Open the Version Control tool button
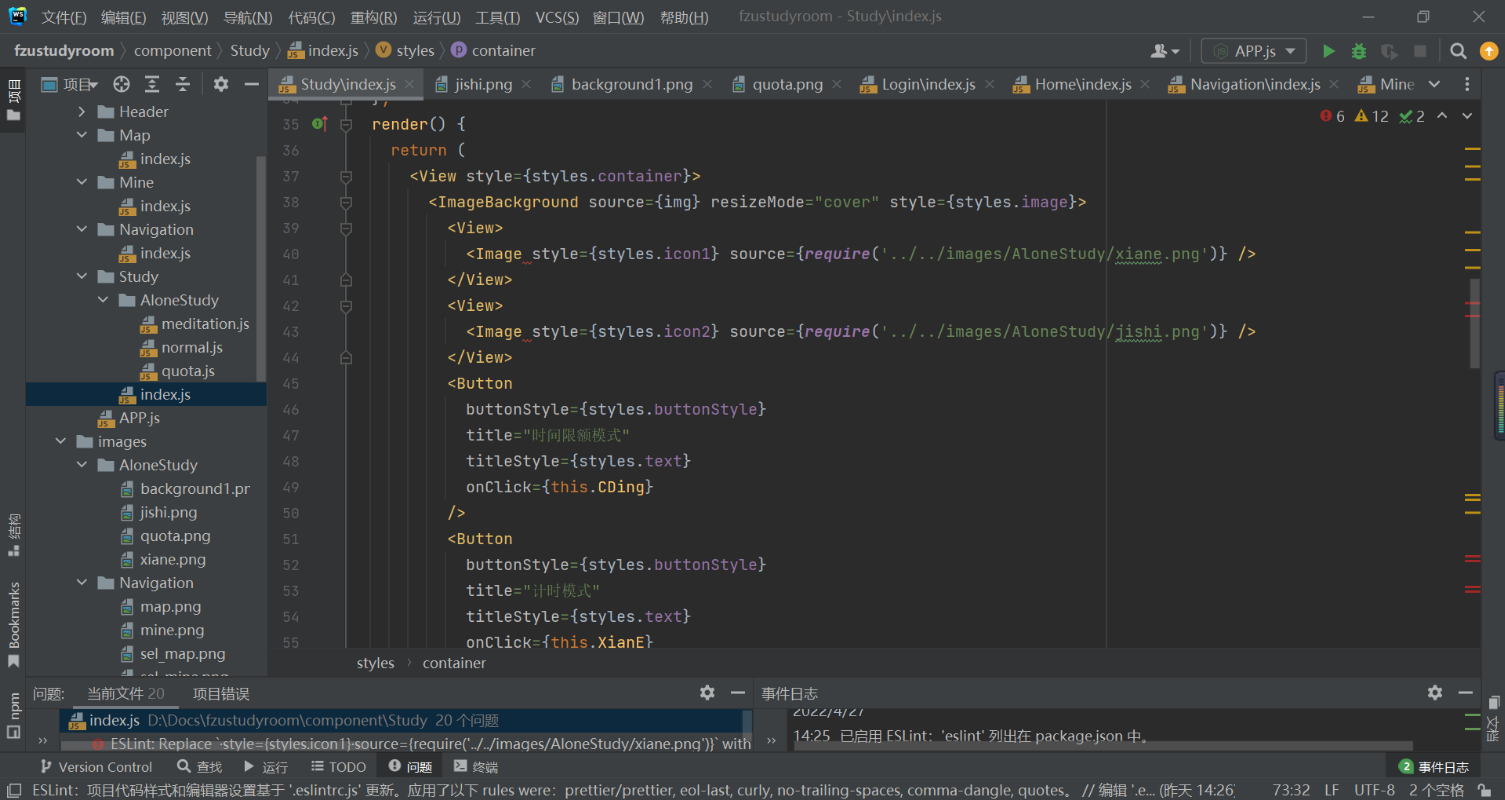The width and height of the screenshot is (1505, 800). [x=96, y=767]
